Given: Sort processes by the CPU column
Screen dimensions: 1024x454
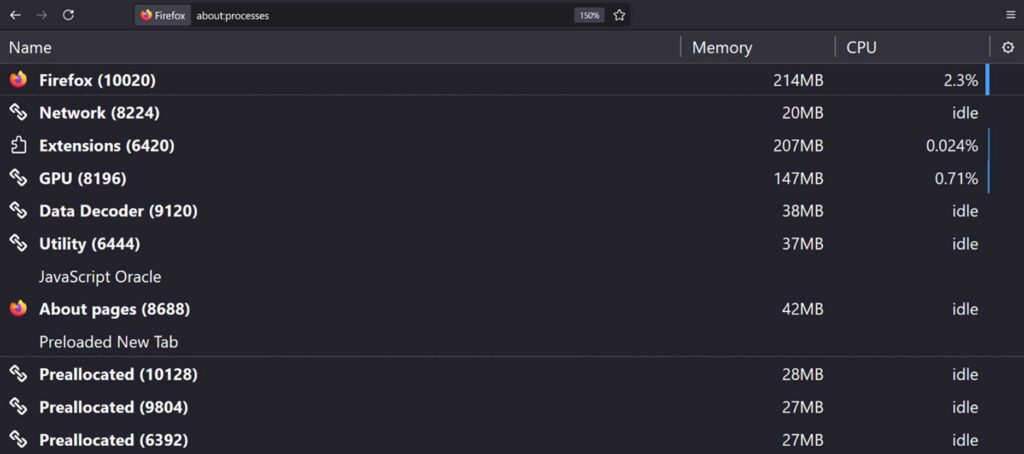Looking at the screenshot, I should click(x=861, y=47).
